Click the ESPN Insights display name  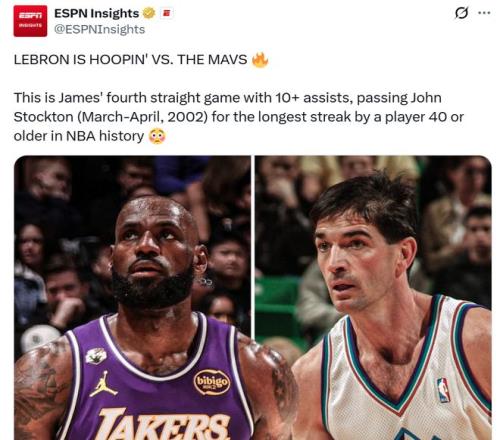96,13
